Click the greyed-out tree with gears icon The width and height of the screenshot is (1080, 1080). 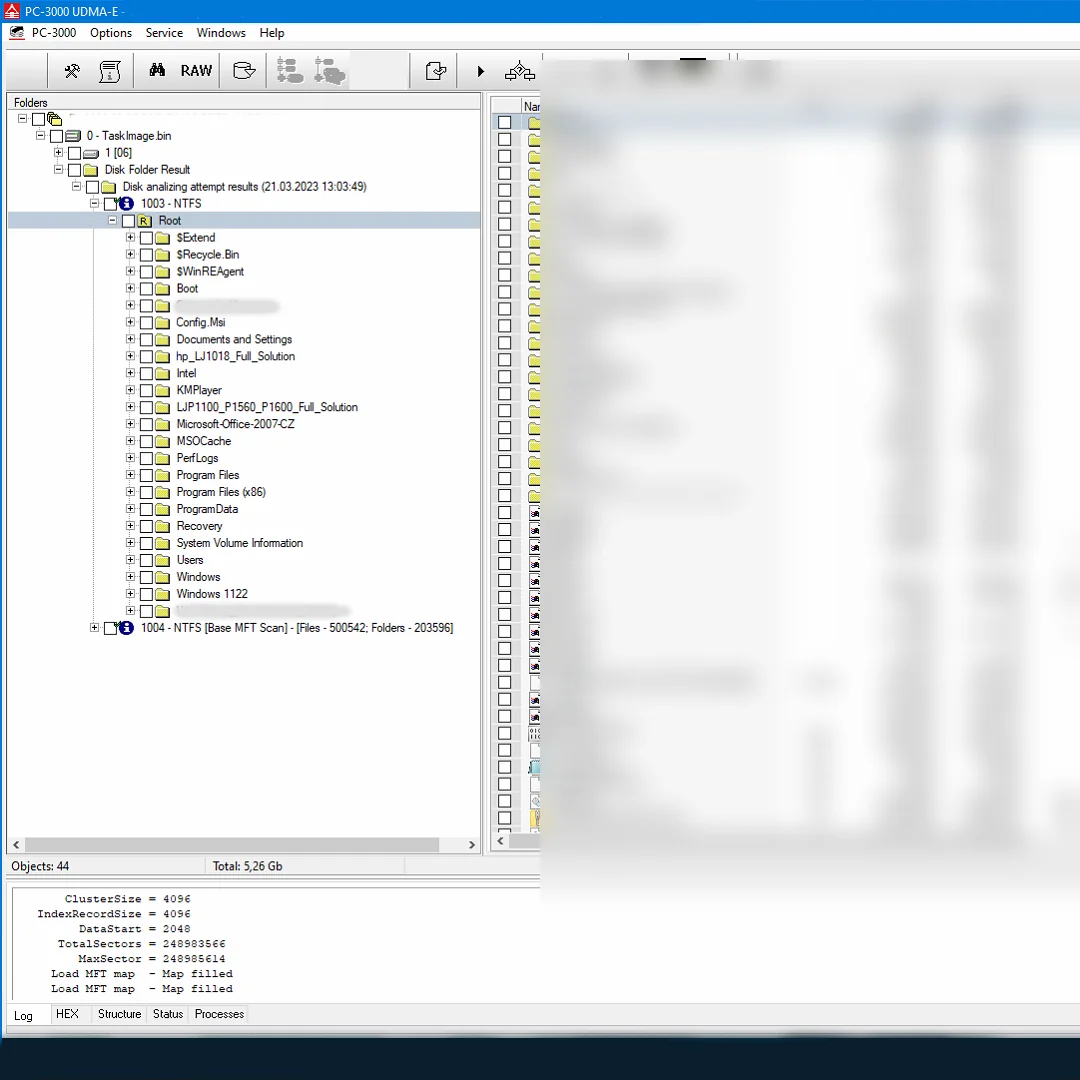pyautogui.click(x=329, y=71)
